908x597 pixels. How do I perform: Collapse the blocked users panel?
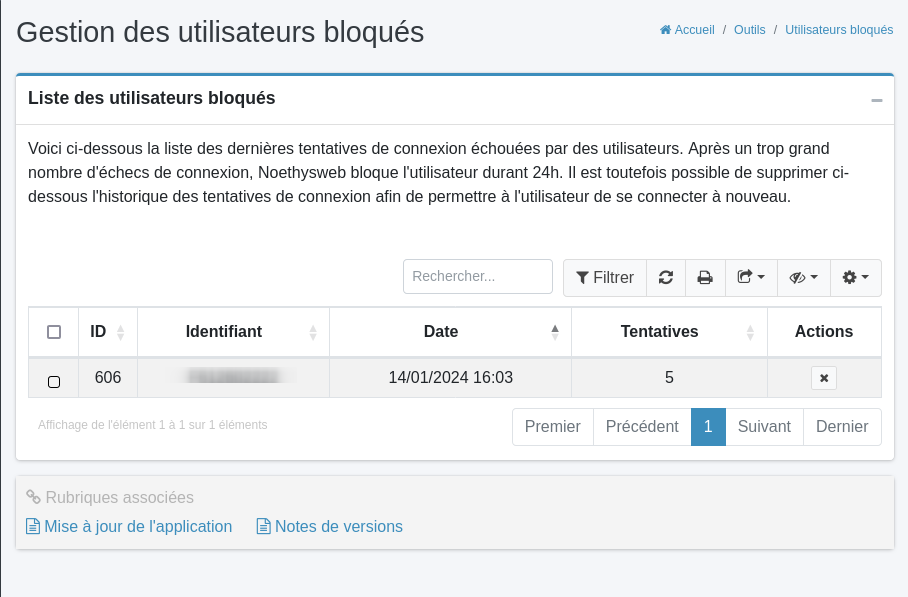pos(877,100)
